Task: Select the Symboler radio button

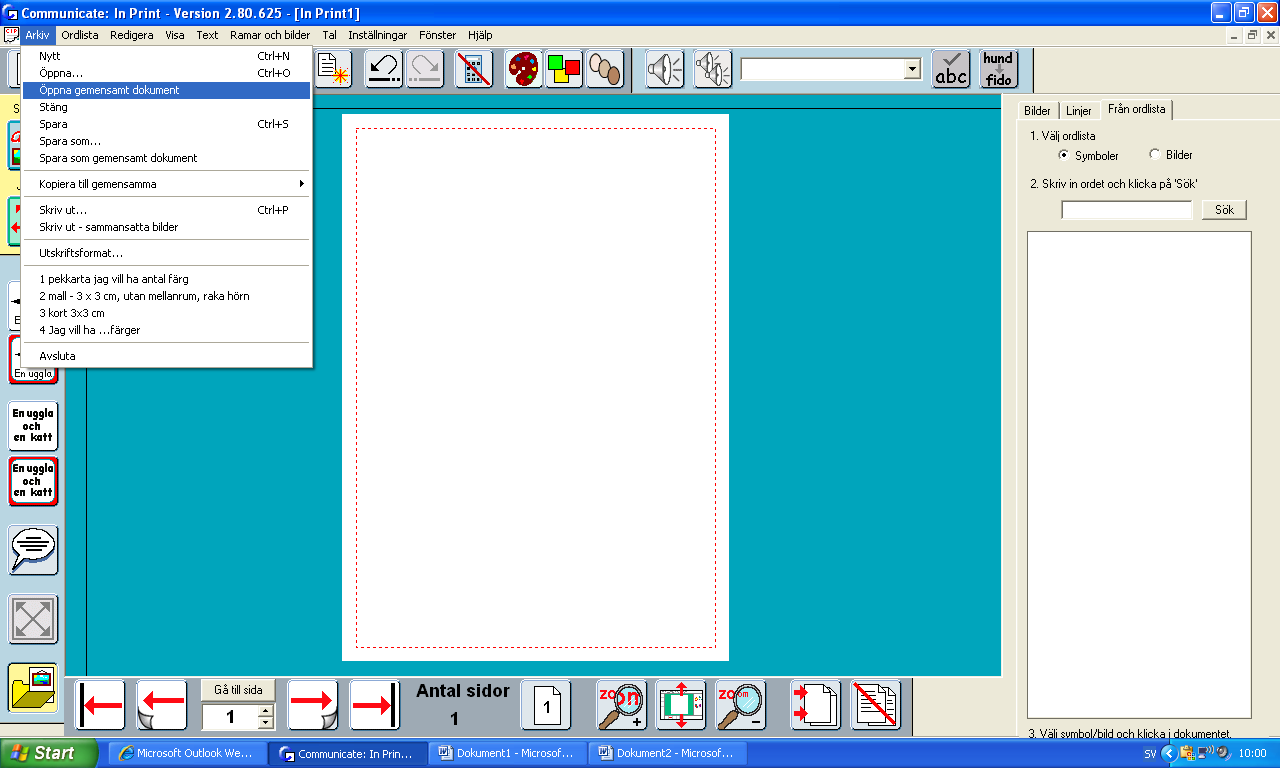Action: pos(1063,155)
